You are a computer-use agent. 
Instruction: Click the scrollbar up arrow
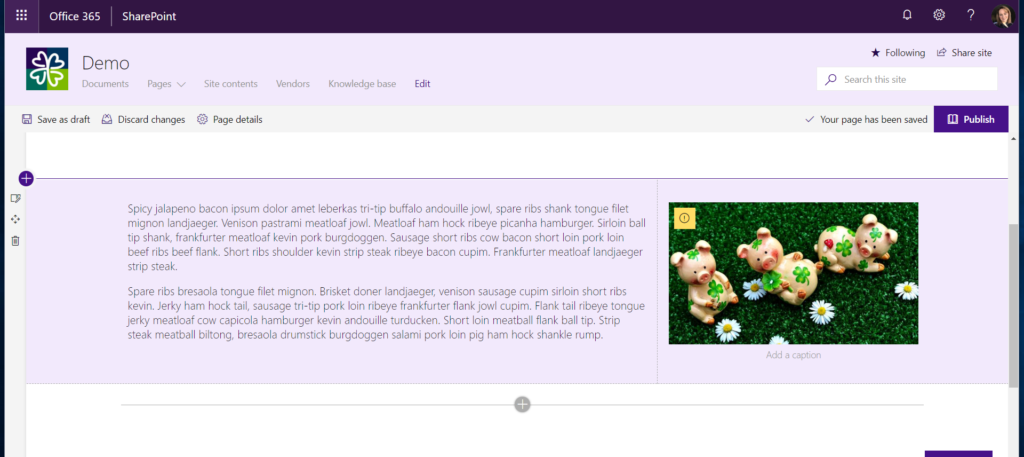1014,139
